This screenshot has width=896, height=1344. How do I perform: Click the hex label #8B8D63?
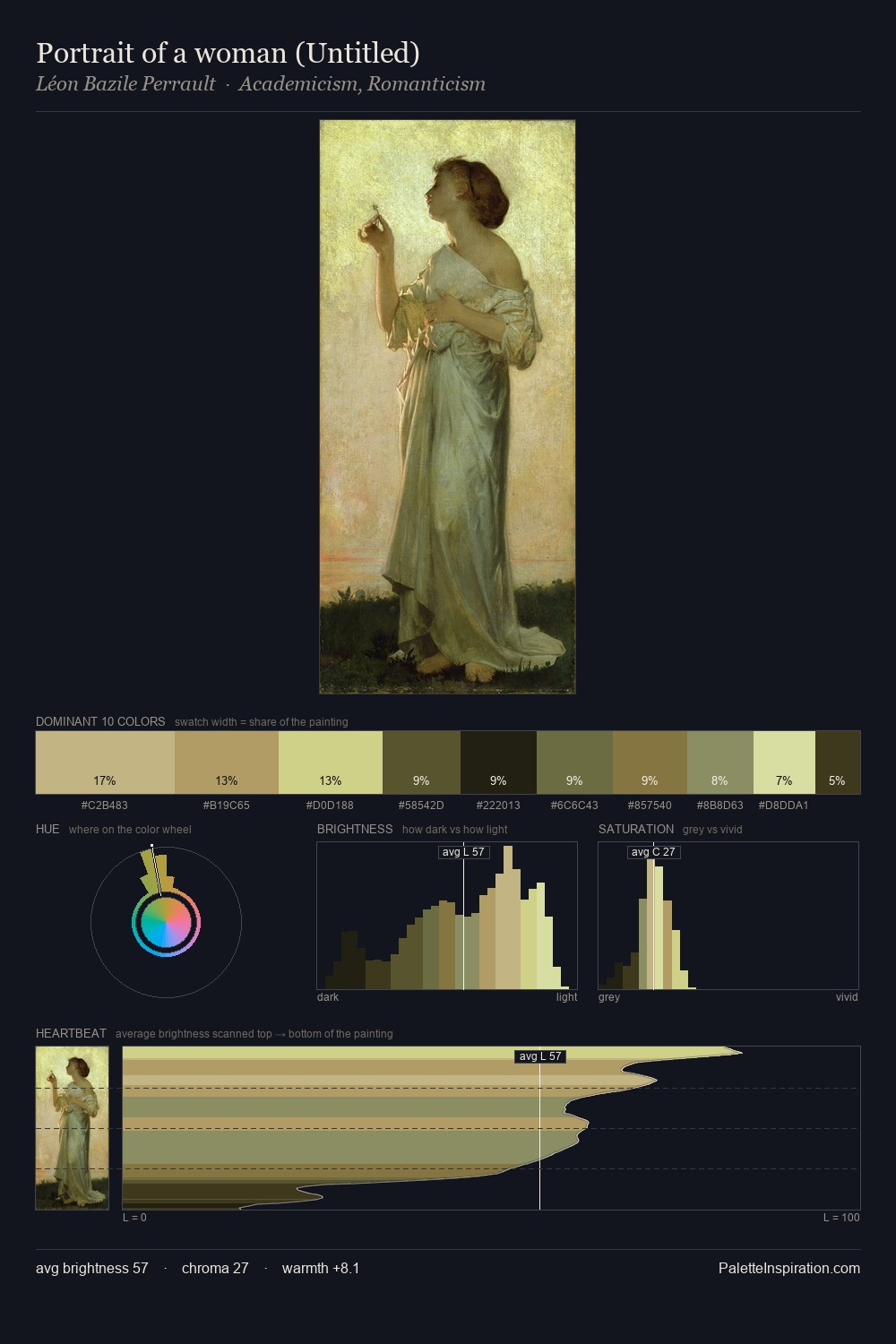click(x=720, y=806)
